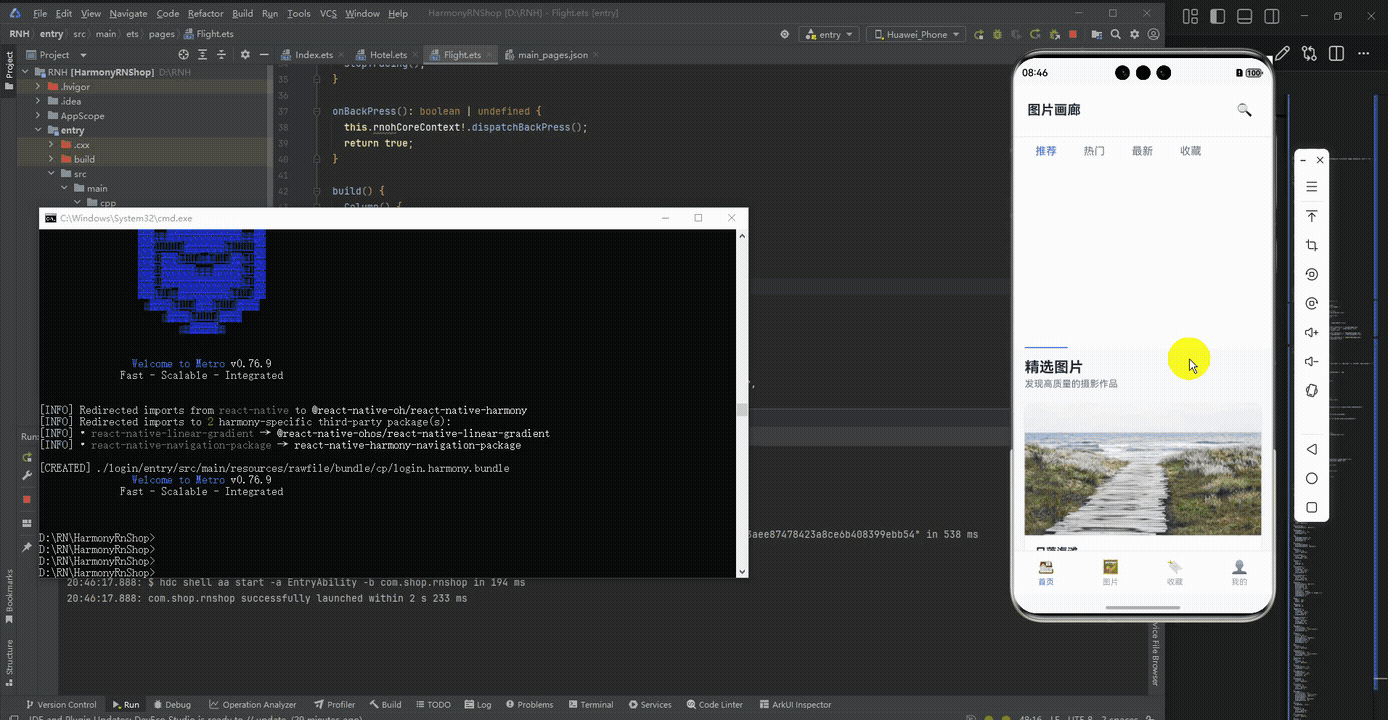Open the VCS menu
This screenshot has width=1388, height=720.
point(328,14)
